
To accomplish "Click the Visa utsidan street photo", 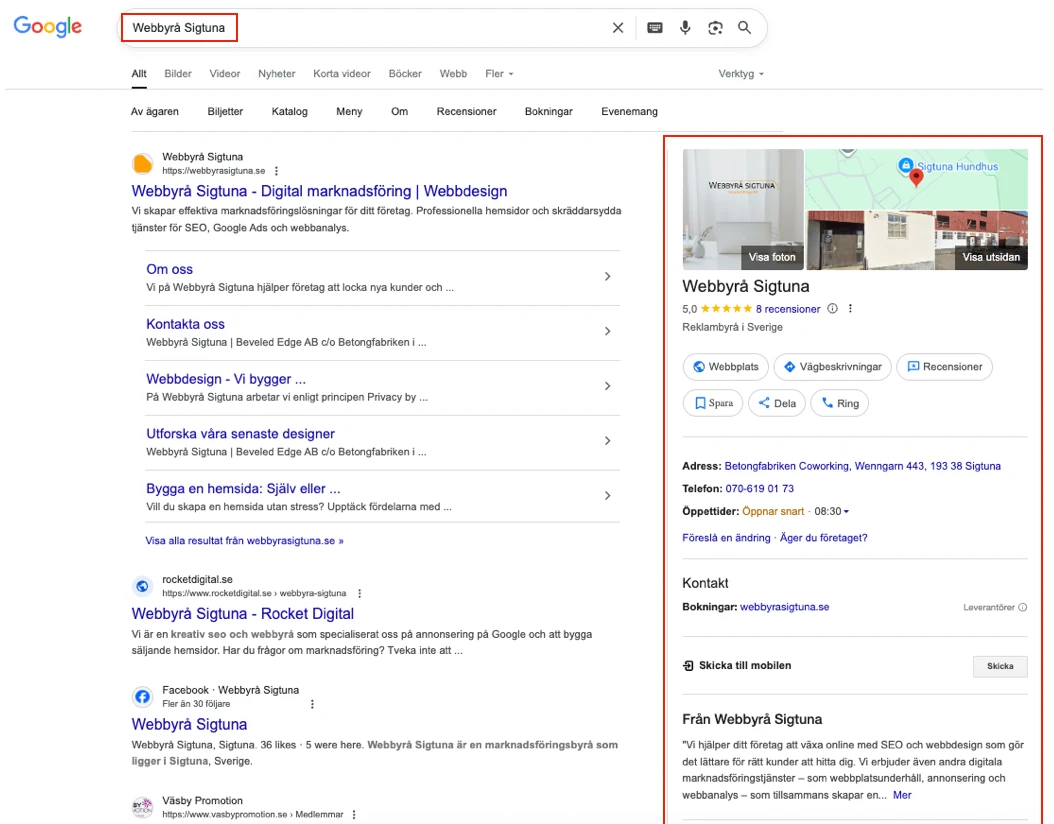I will pyautogui.click(x=917, y=240).
